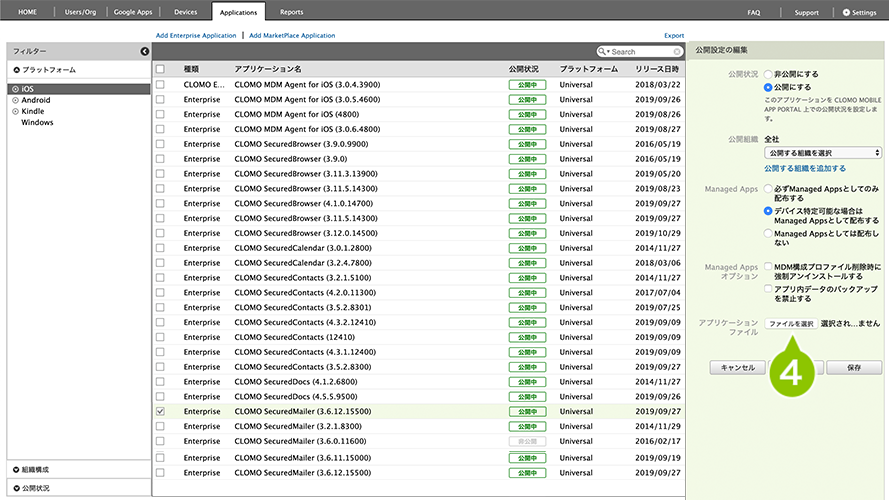Clear the search field icon
This screenshot has height=500, width=889.
pyautogui.click(x=677, y=52)
